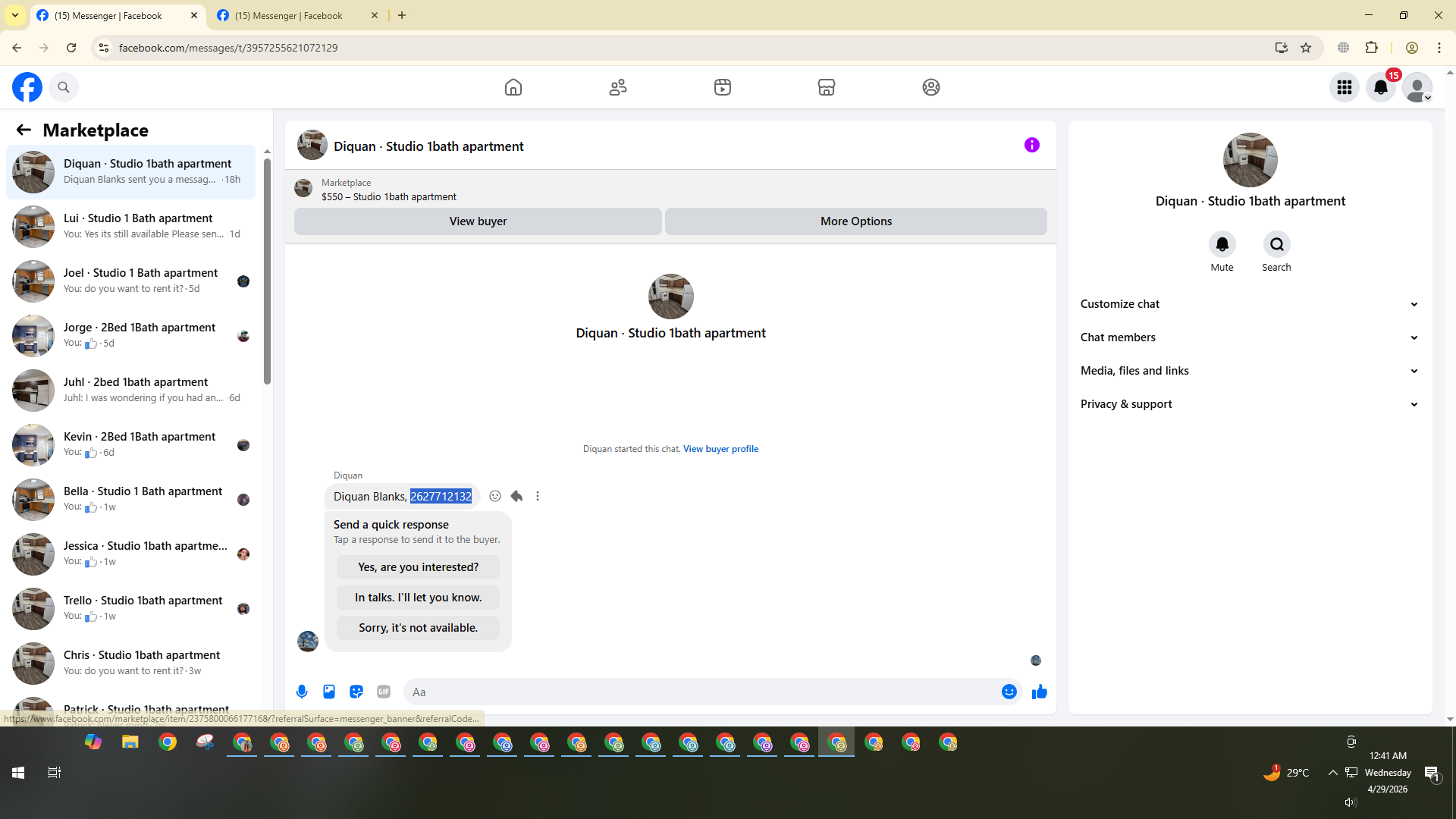Open the attach photo icon in composer
This screenshot has width=1456, height=819.
click(x=329, y=692)
